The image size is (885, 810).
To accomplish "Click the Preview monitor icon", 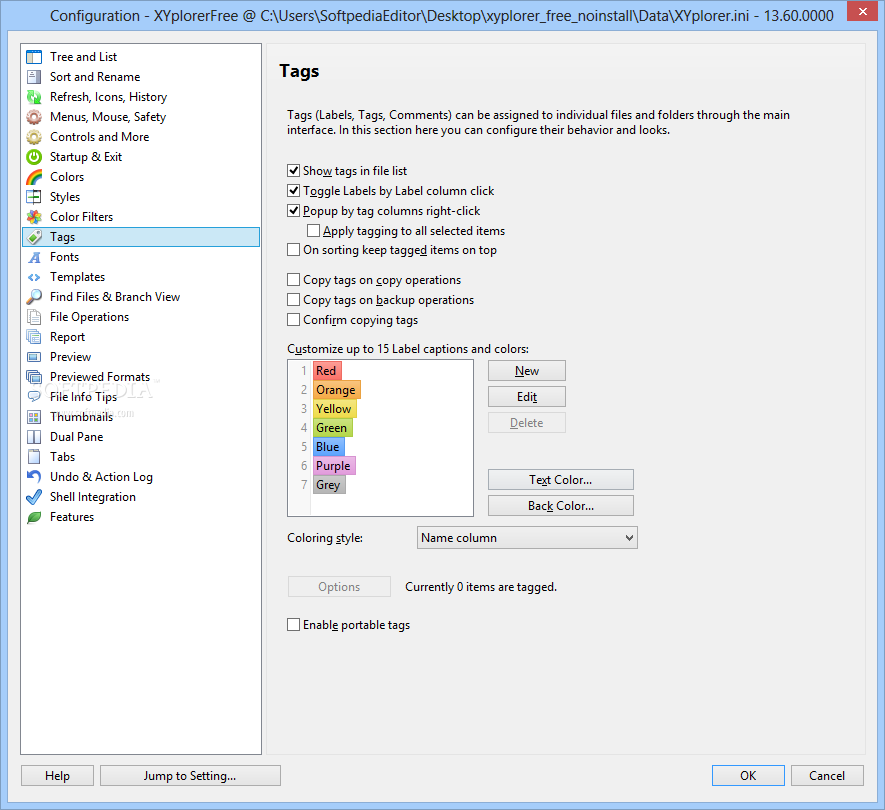I will tap(34, 357).
